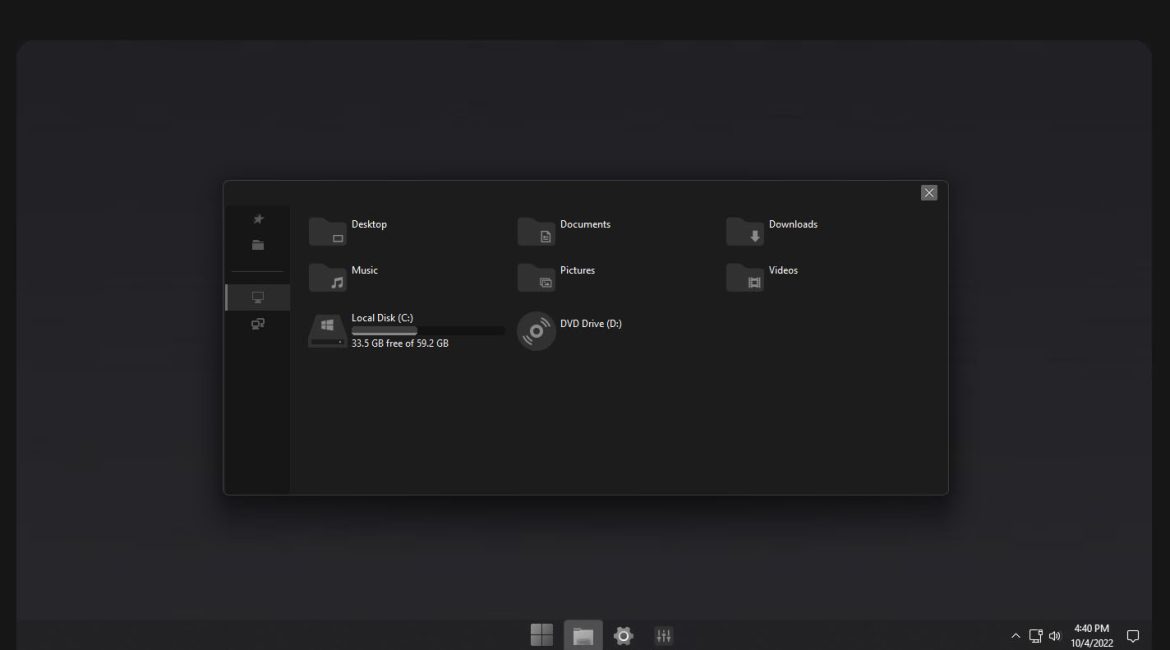Select This PC monitor icon in sidebar

(x=258, y=297)
